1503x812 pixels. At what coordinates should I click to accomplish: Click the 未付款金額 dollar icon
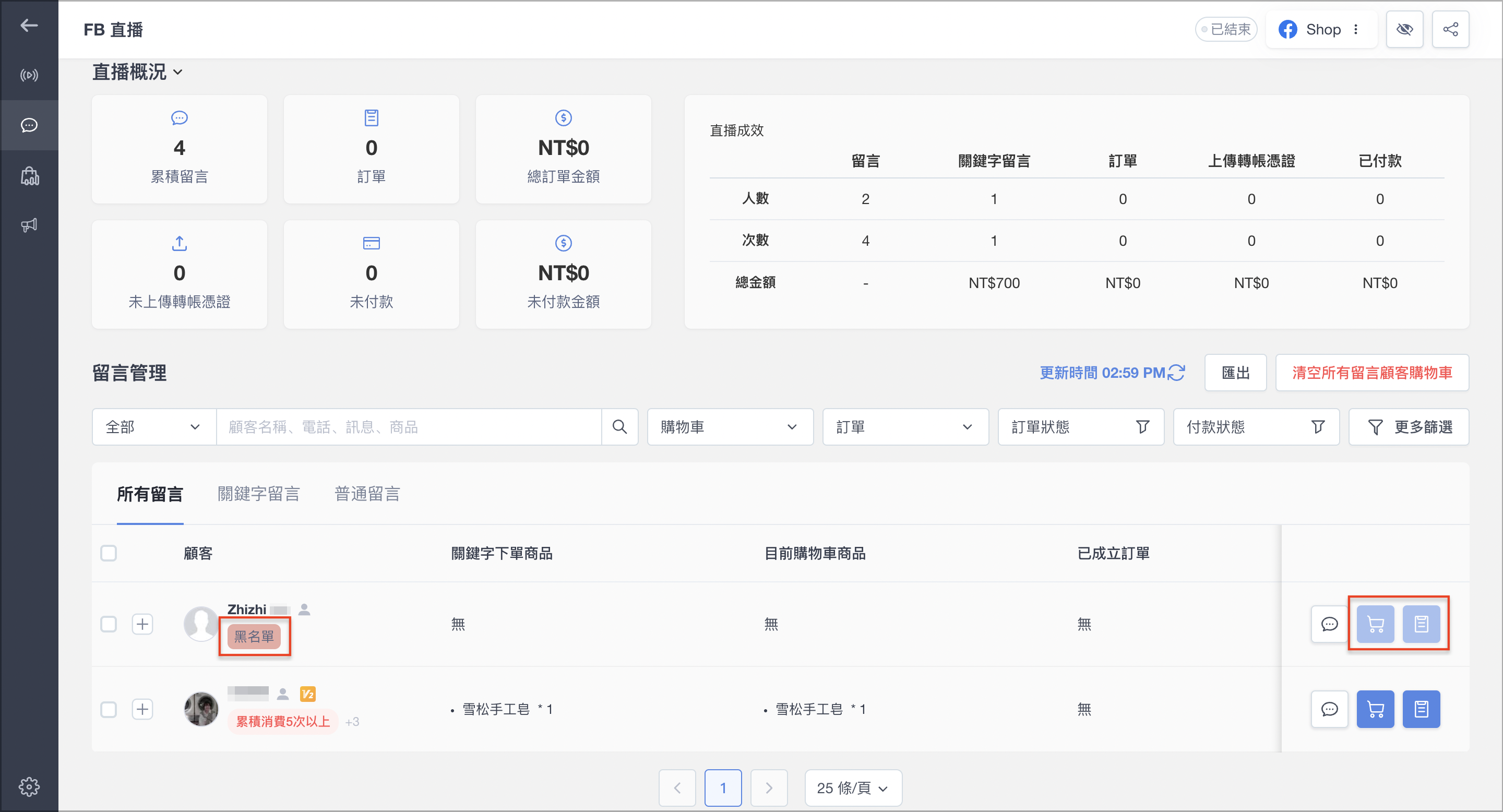click(x=563, y=243)
